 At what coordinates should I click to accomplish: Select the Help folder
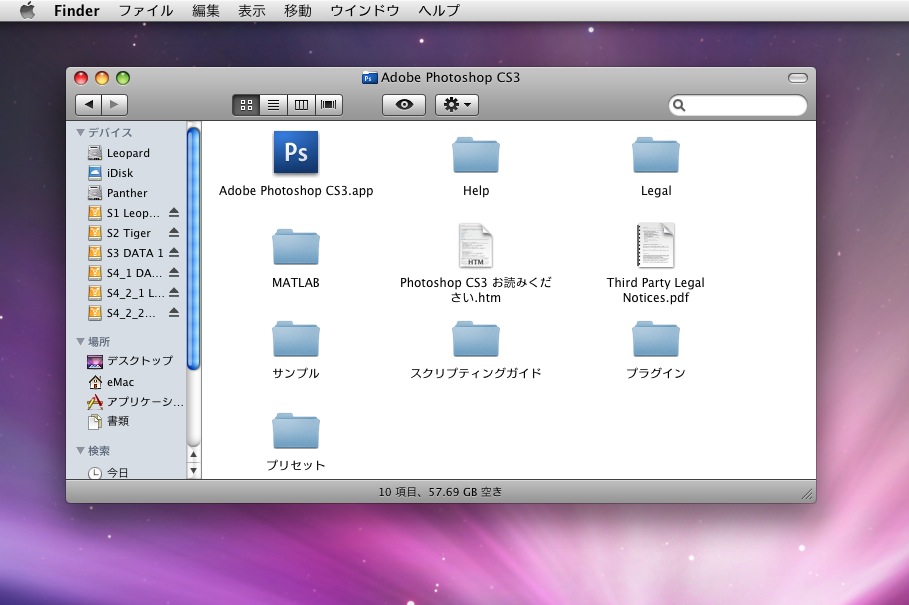475,155
